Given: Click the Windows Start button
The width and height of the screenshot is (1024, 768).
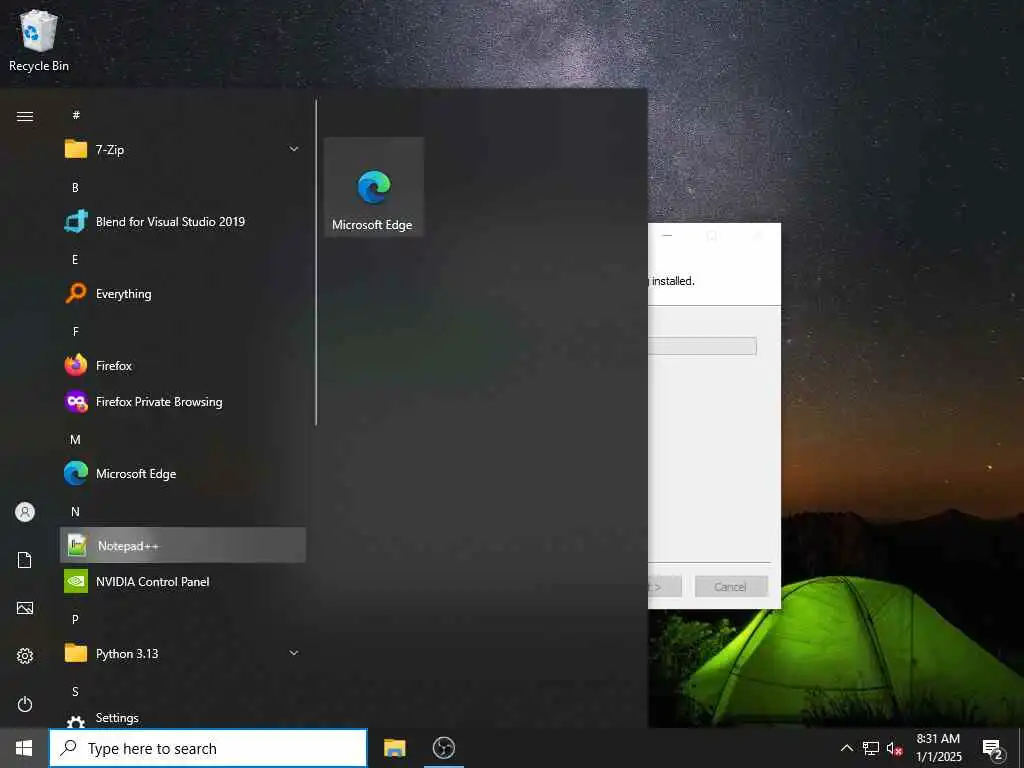Looking at the screenshot, I should (24, 748).
